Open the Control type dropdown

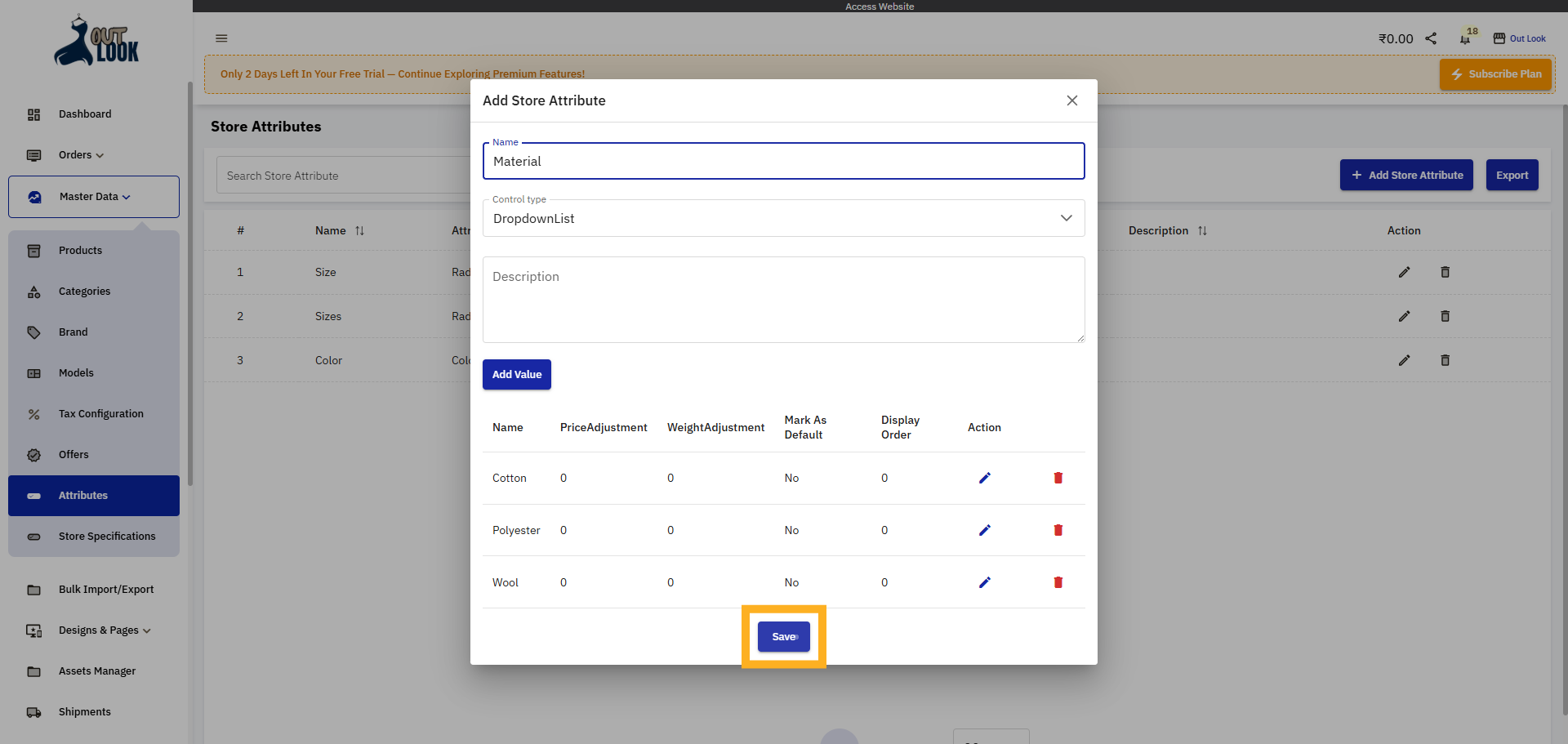(1066, 218)
